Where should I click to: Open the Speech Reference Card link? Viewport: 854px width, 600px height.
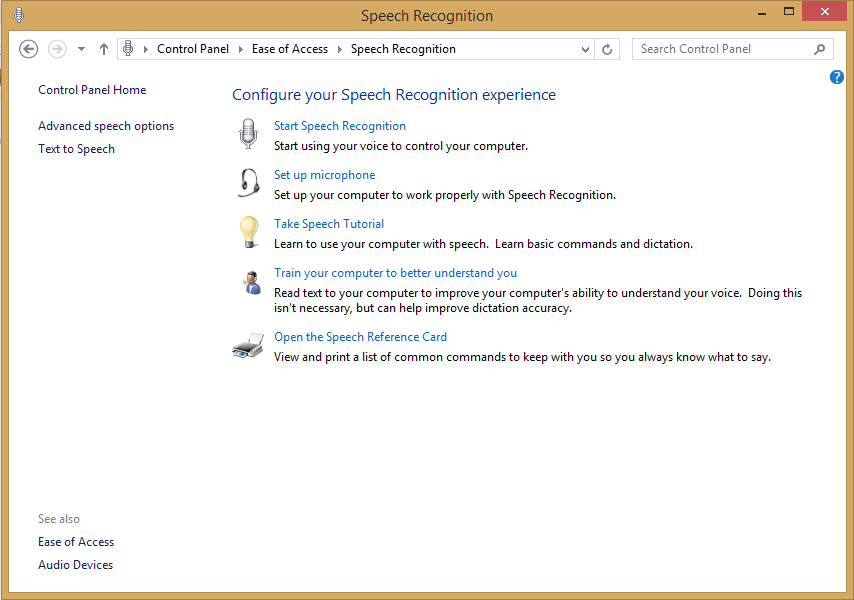[361, 337]
